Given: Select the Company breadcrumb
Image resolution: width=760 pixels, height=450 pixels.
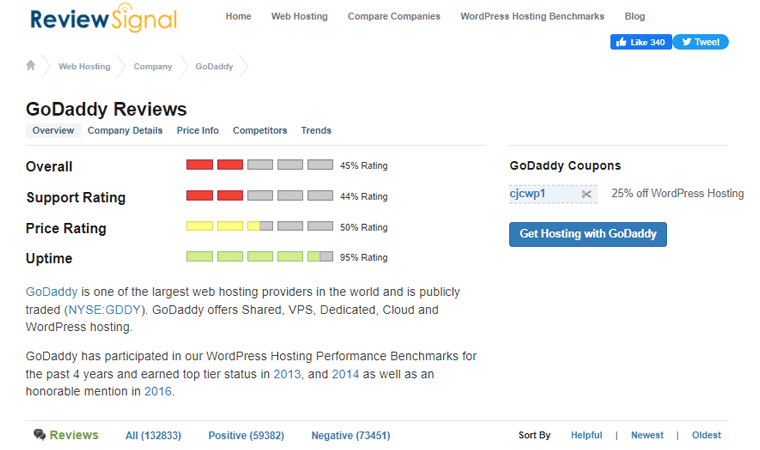Looking at the screenshot, I should pyautogui.click(x=153, y=66).
